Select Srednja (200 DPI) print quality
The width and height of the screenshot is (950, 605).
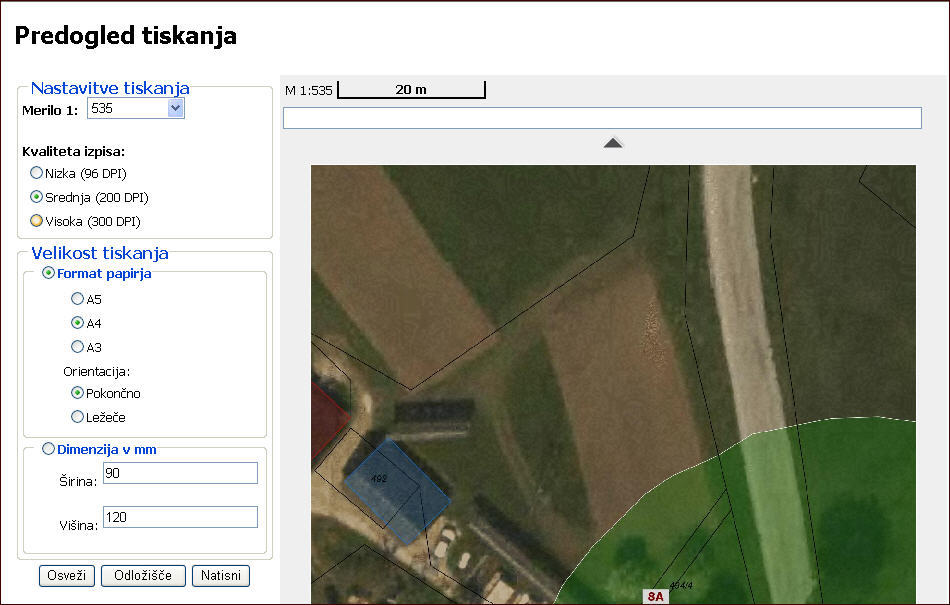coord(37,197)
